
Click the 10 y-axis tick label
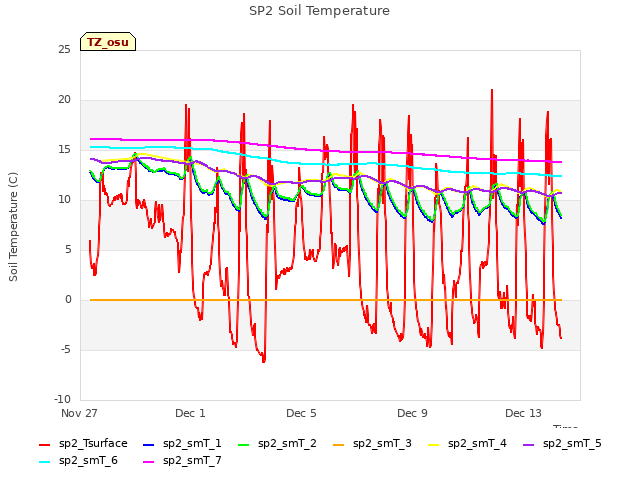tap(64, 200)
